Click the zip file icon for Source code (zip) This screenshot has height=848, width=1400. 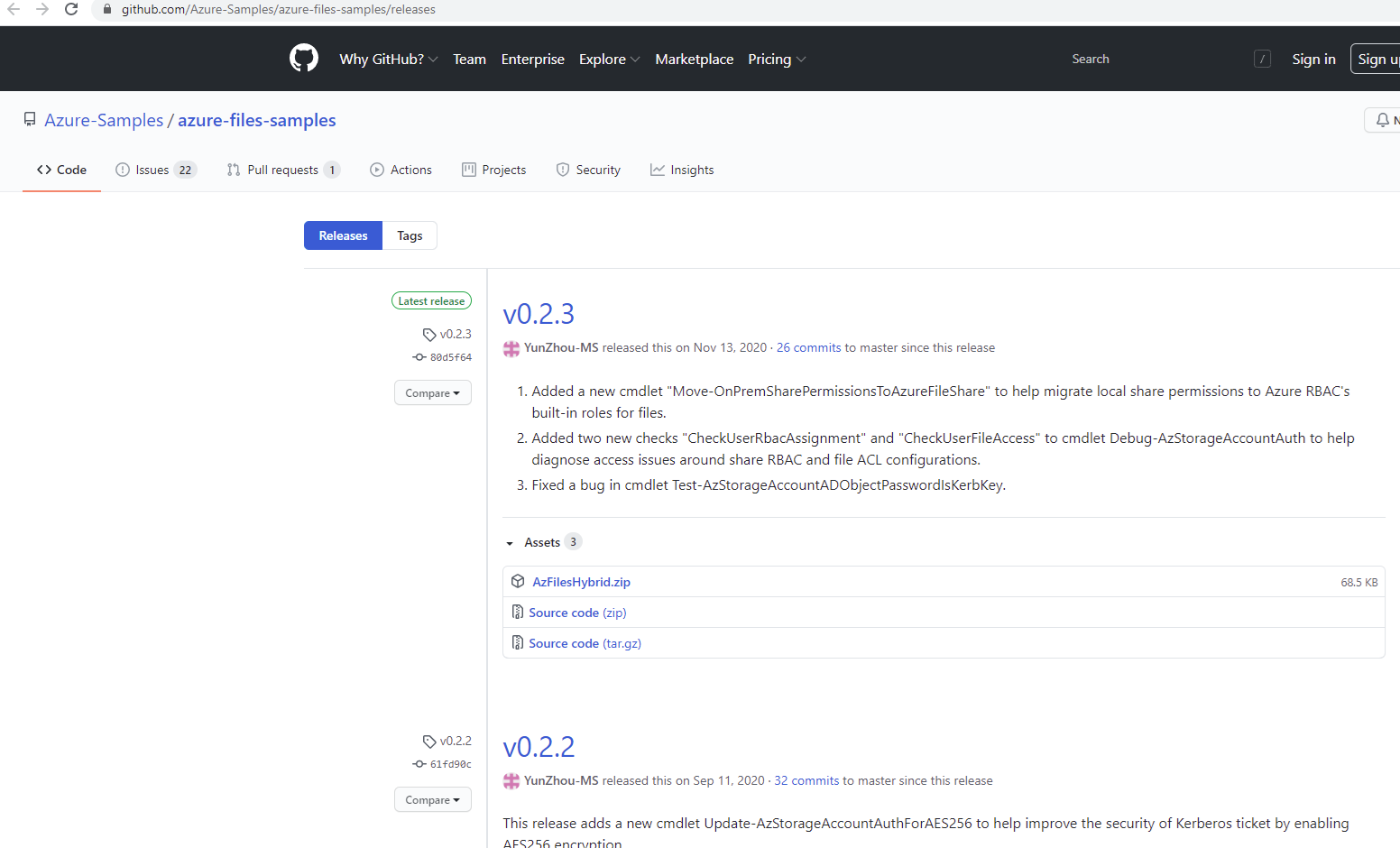tap(518, 612)
